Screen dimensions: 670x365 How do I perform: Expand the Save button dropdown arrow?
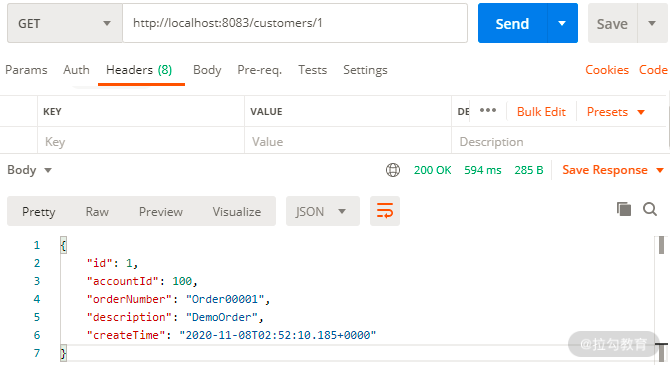click(652, 23)
